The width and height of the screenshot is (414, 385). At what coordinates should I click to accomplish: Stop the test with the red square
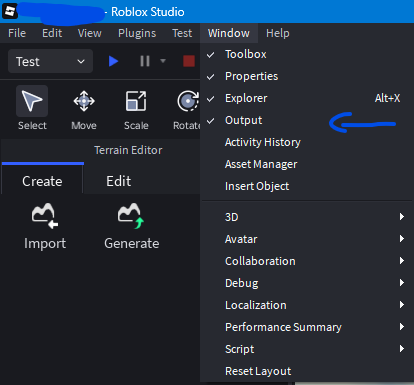coord(189,61)
